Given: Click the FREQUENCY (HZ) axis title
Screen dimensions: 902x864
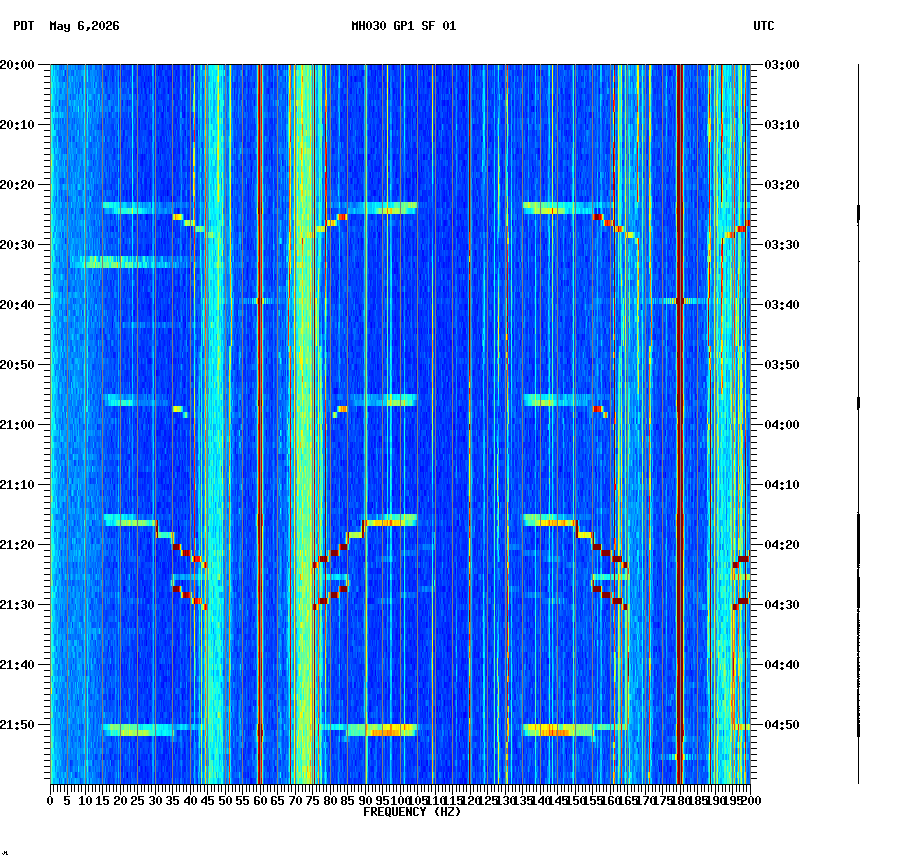Looking at the screenshot, I should [x=412, y=812].
